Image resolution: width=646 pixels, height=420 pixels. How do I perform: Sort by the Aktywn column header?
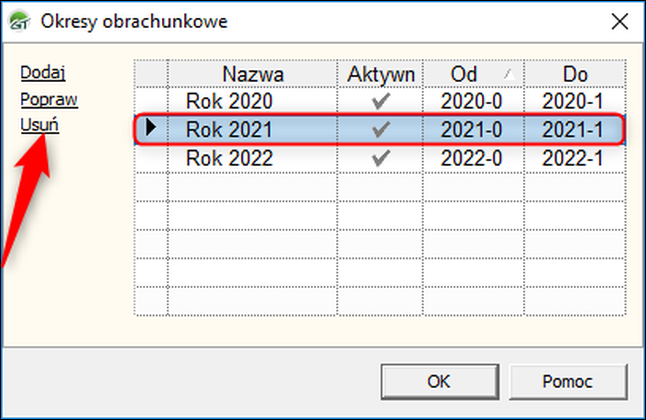[380, 74]
